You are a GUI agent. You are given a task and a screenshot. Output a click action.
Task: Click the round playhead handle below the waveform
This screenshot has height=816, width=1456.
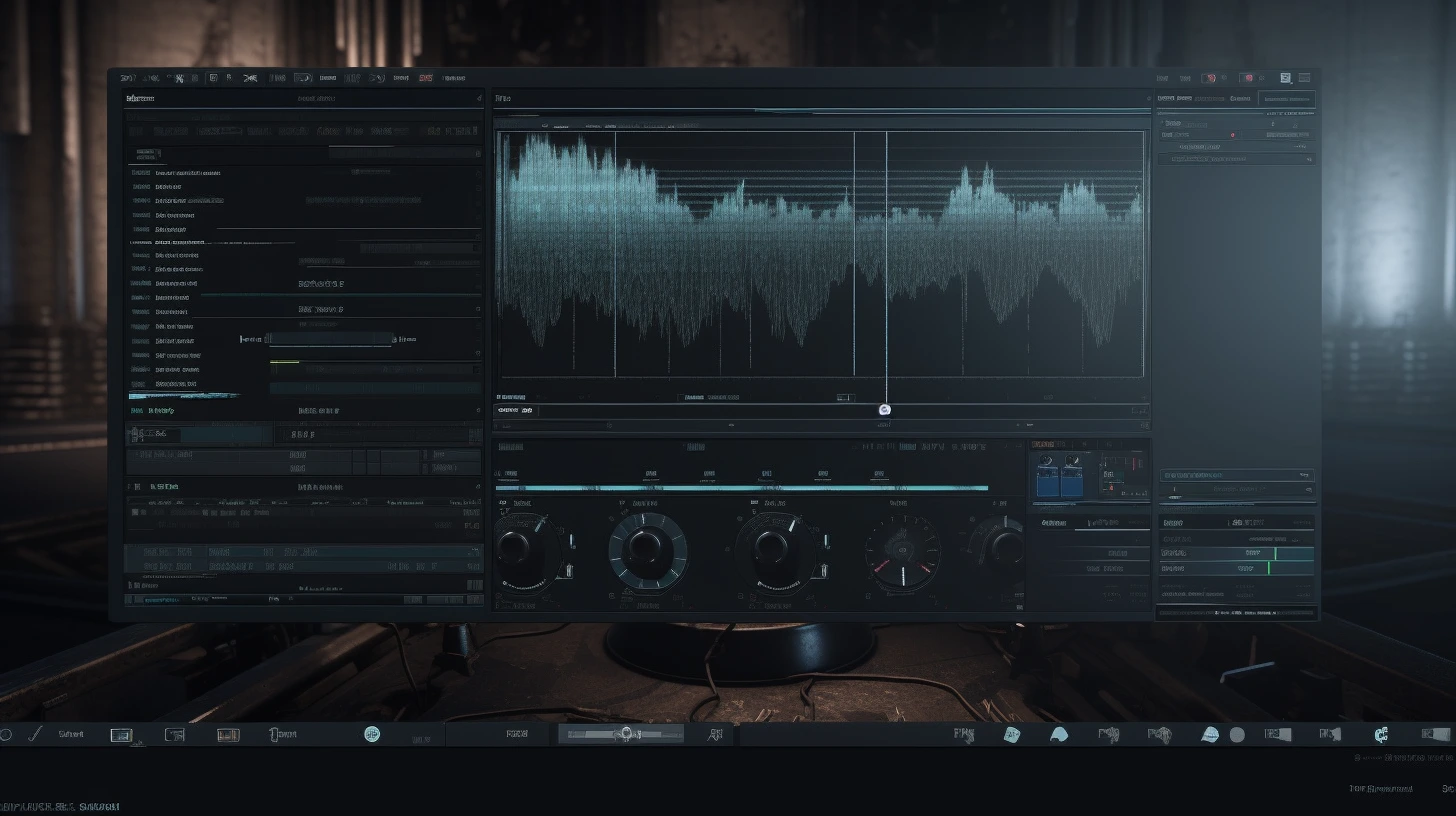tap(884, 410)
